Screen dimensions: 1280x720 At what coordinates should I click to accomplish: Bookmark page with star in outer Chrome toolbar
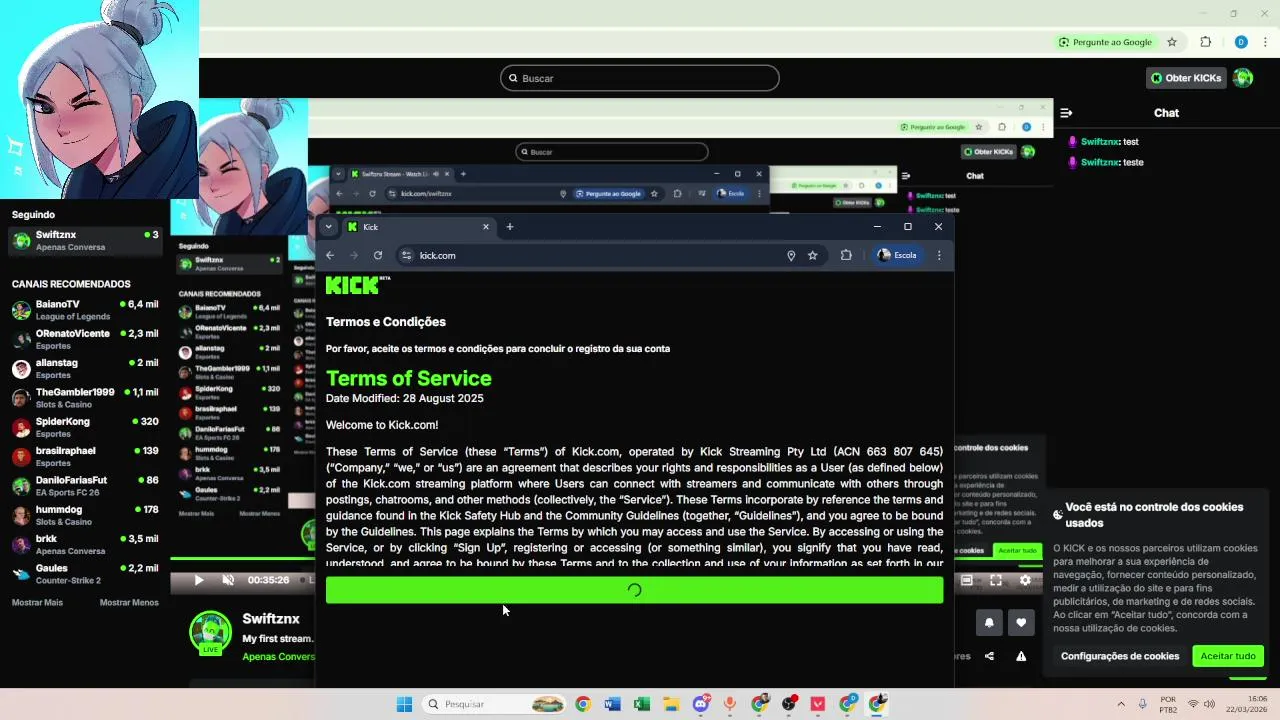(1172, 42)
